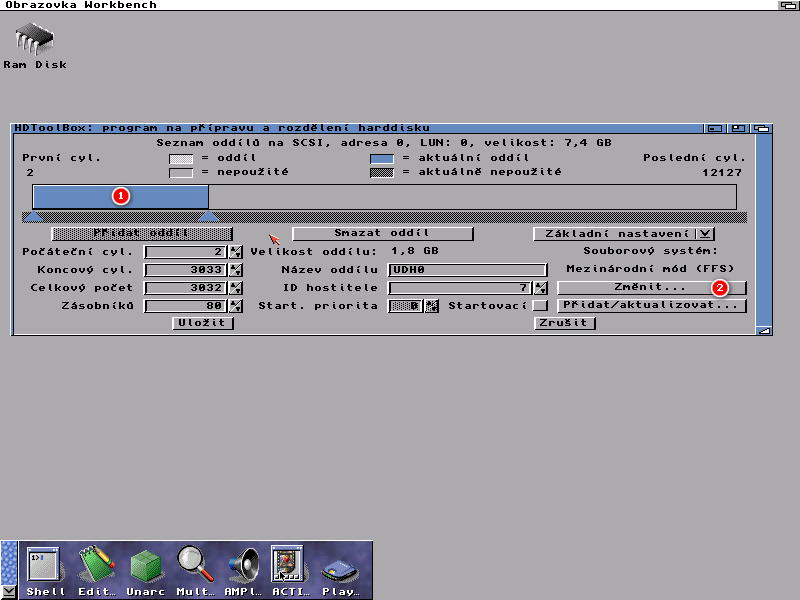
Task: Adjust ID hostitele stepper arrows
Action: click(540, 288)
